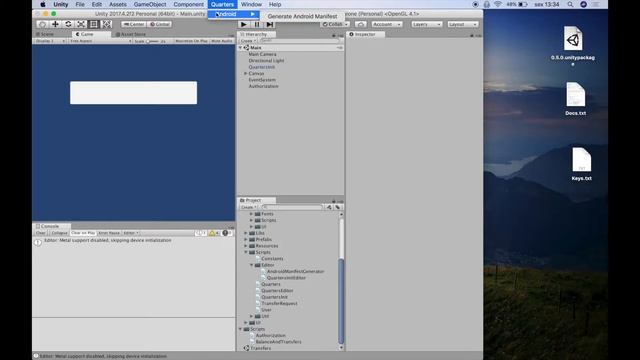The image size is (640, 360).
Task: Toggle the Global orientation button
Action: (x=160, y=24)
